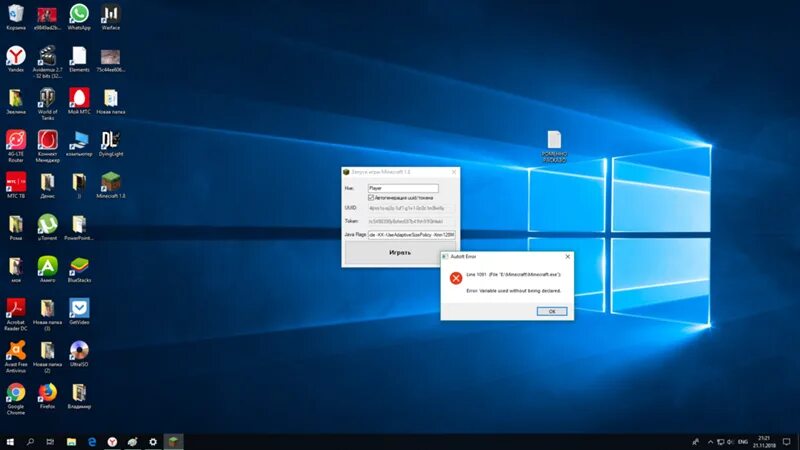Click OK in the AutoIt Error dialog
800x450 pixels.
[x=552, y=311]
